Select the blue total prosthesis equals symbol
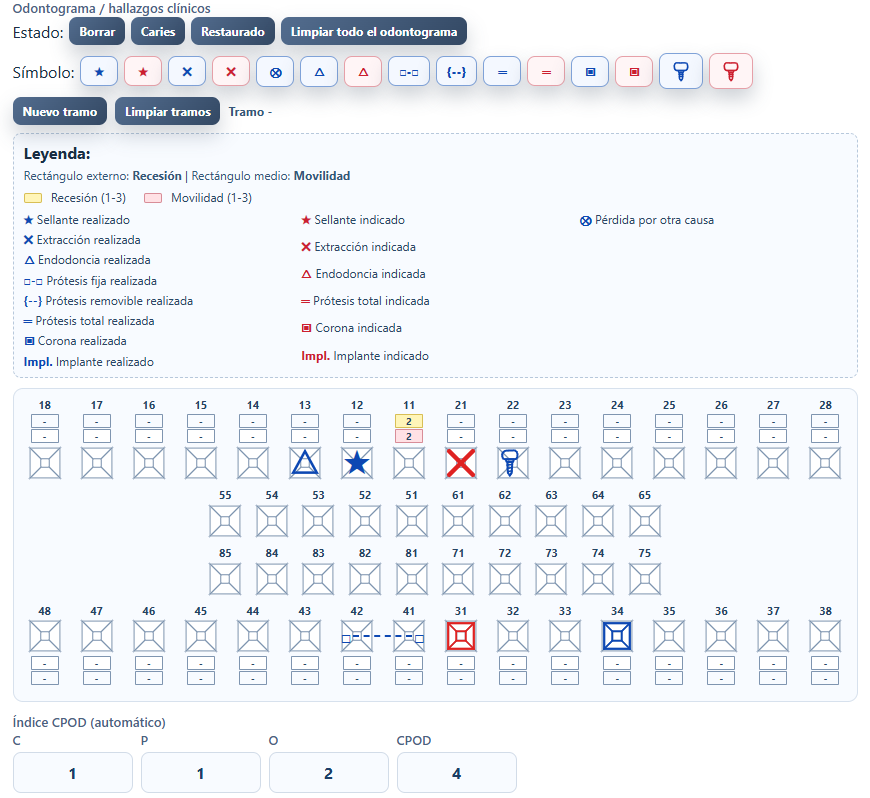The image size is (870, 798). [x=502, y=72]
